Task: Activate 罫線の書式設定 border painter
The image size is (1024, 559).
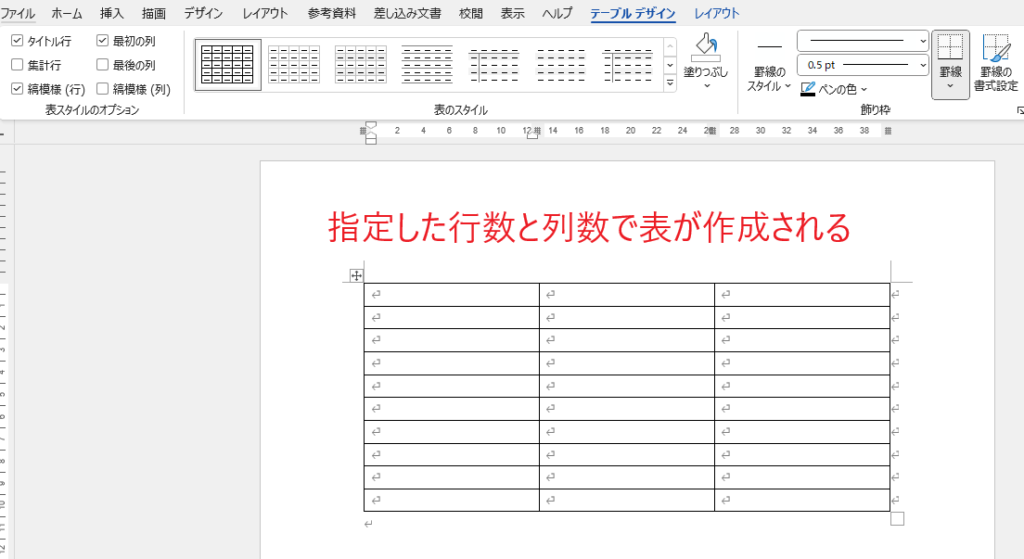Action: point(996,63)
